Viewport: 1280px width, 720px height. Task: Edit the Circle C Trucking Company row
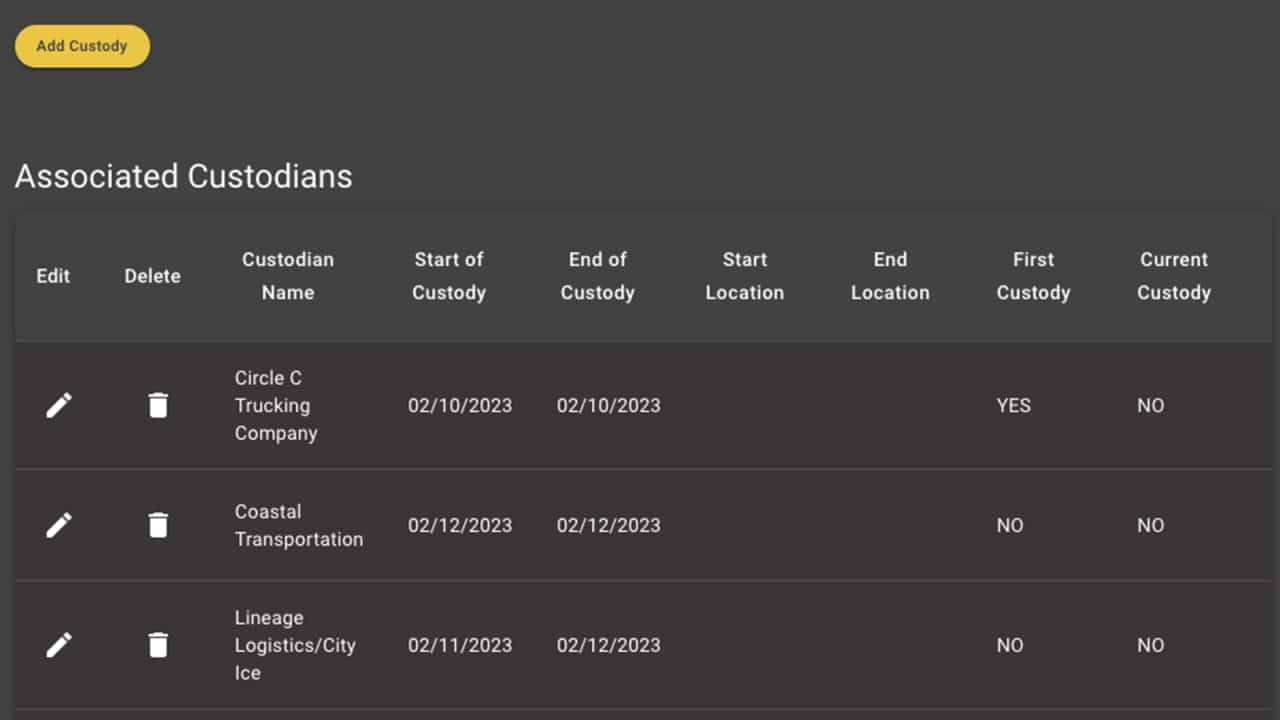(x=59, y=405)
